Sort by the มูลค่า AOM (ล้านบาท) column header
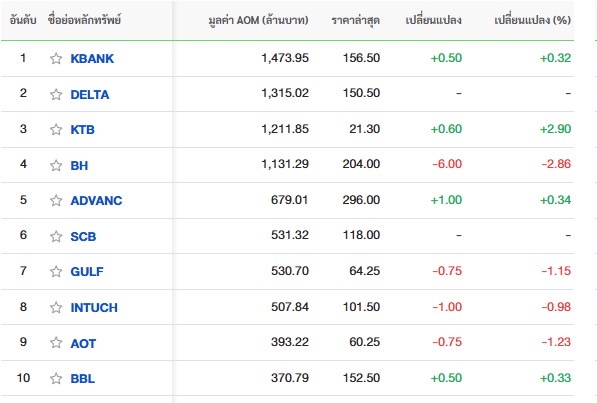Screen dimensions: 597x403 click(259, 20)
